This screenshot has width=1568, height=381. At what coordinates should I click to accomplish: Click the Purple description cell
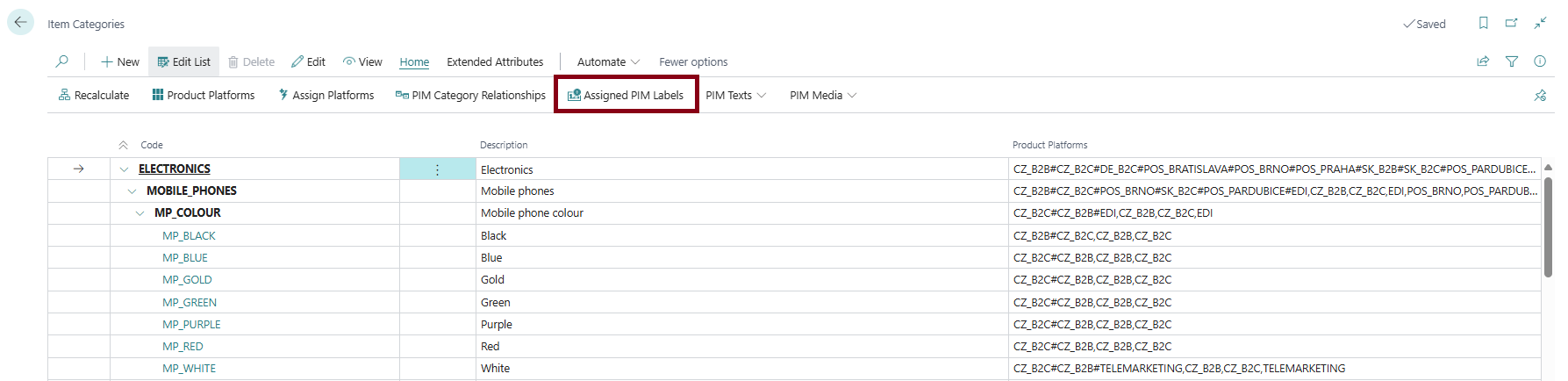click(x=742, y=325)
